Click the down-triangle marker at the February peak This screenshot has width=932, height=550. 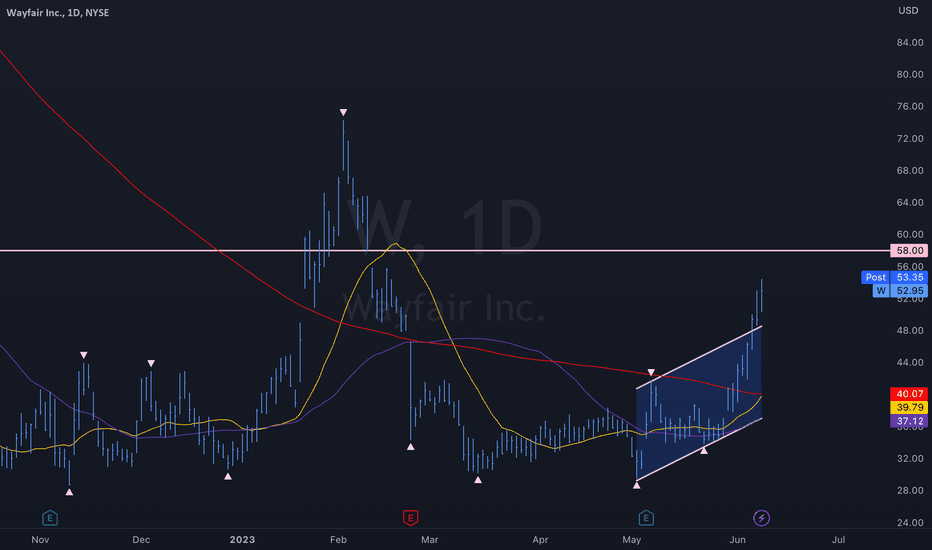click(x=343, y=112)
